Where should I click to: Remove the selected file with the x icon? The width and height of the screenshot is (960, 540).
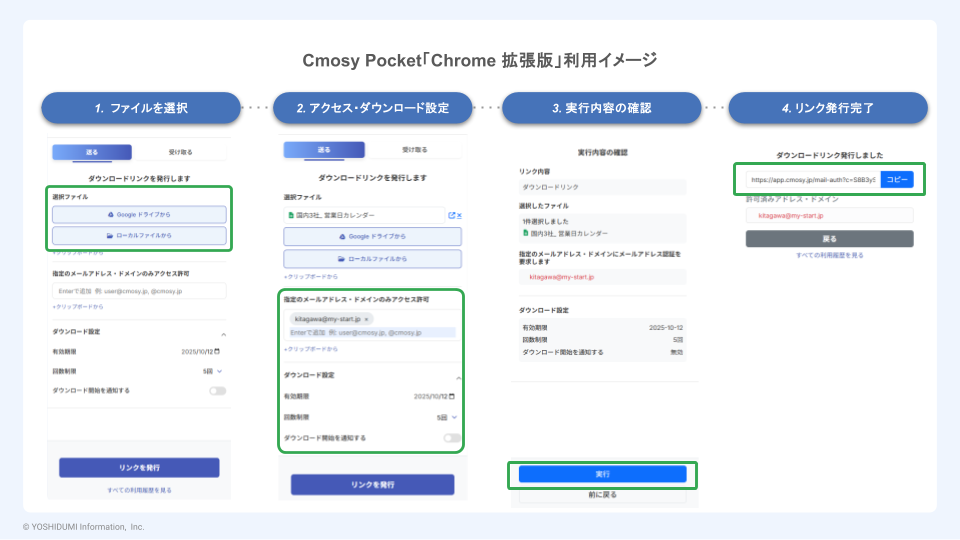coord(459,215)
